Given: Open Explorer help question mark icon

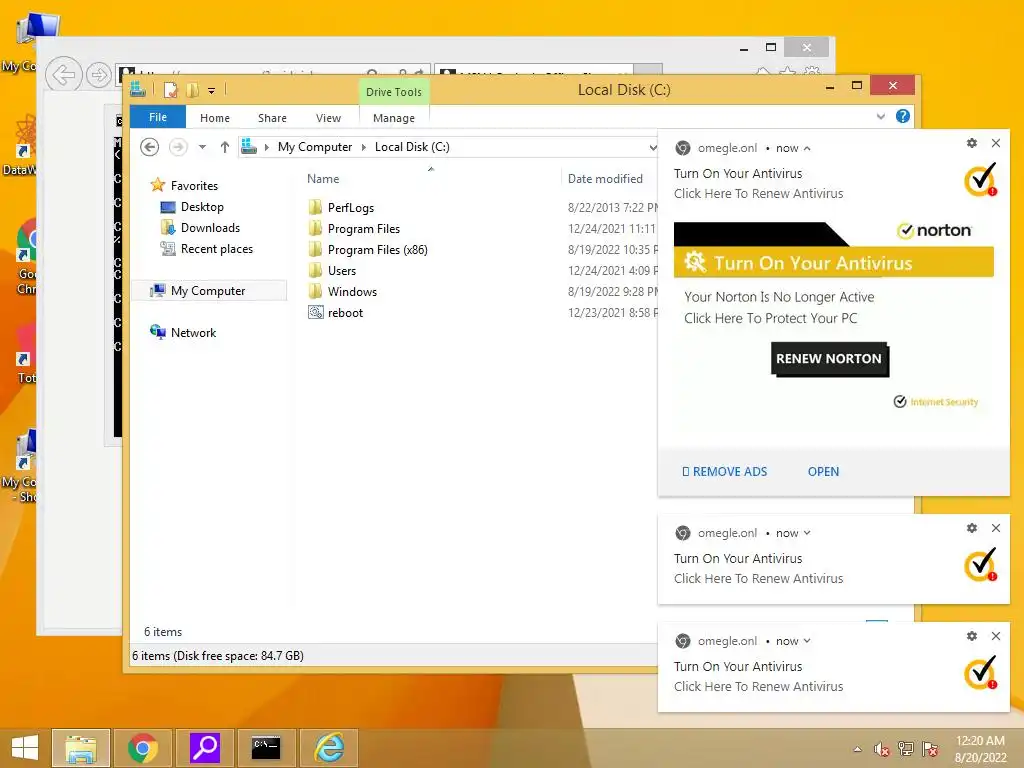Looking at the screenshot, I should click(x=903, y=116).
